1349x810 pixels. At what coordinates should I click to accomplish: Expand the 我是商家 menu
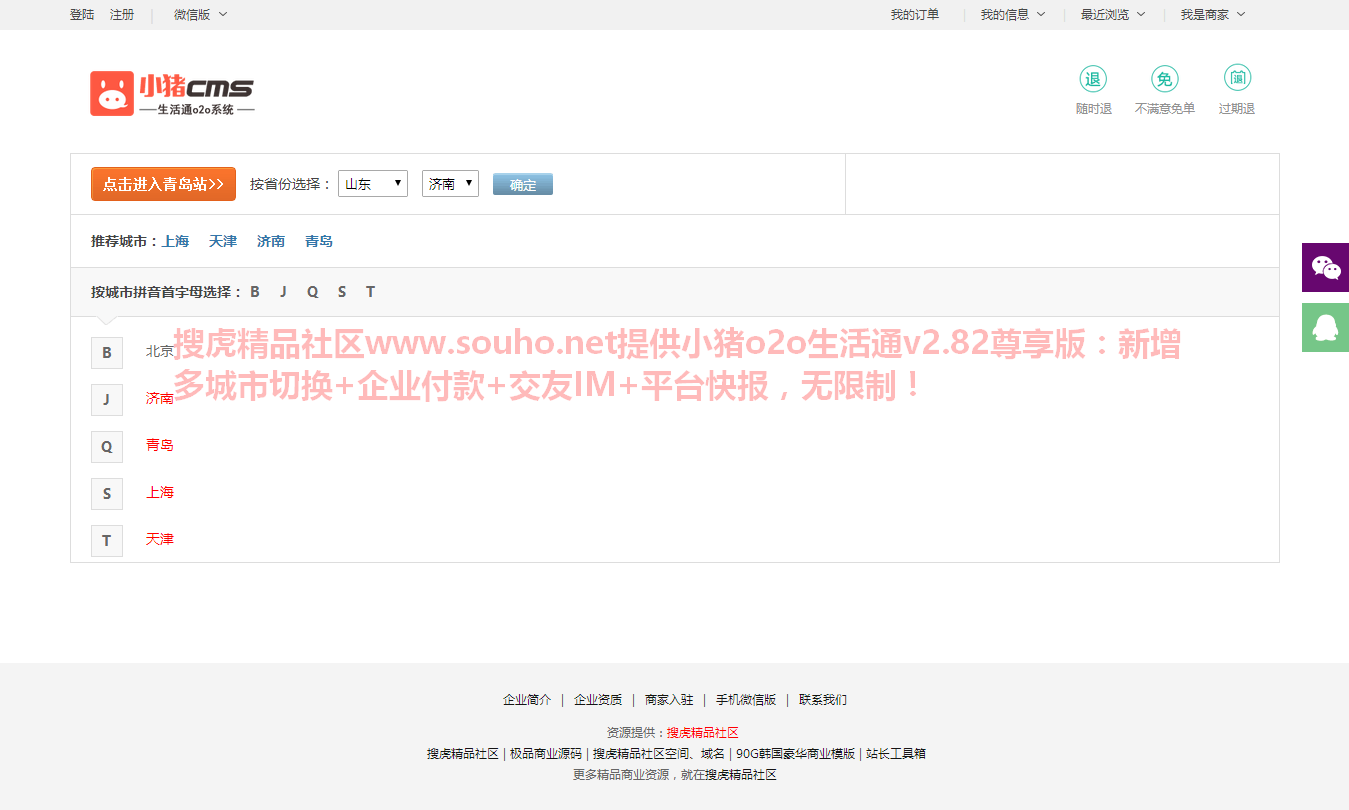[x=1212, y=14]
